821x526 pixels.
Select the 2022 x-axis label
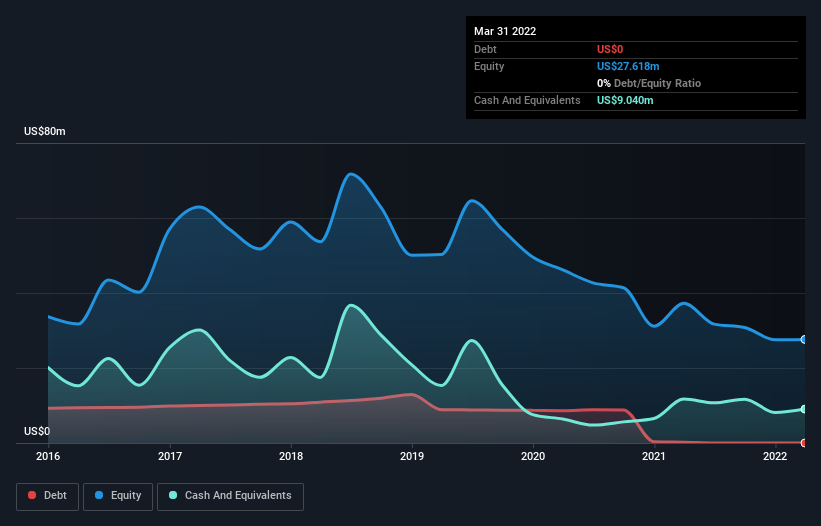(775, 456)
